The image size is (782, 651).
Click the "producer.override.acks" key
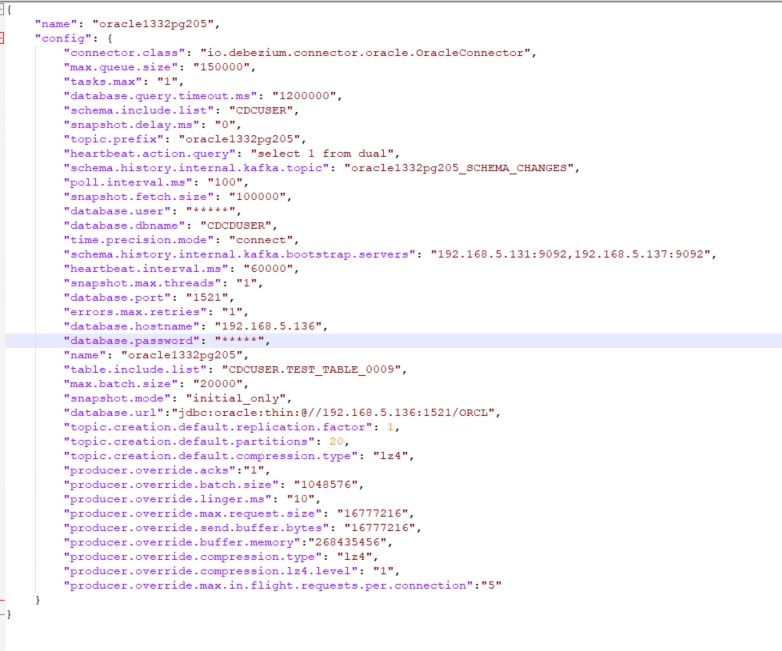point(150,470)
